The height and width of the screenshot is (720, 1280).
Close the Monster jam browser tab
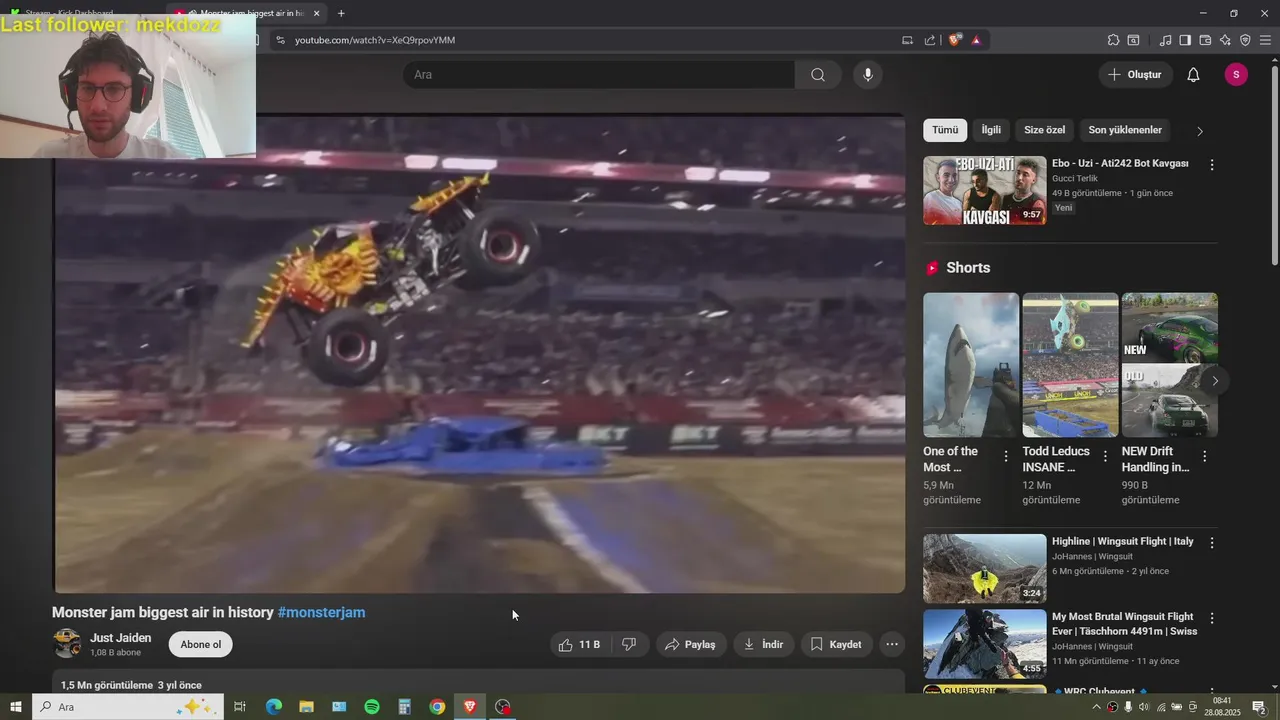click(x=317, y=13)
